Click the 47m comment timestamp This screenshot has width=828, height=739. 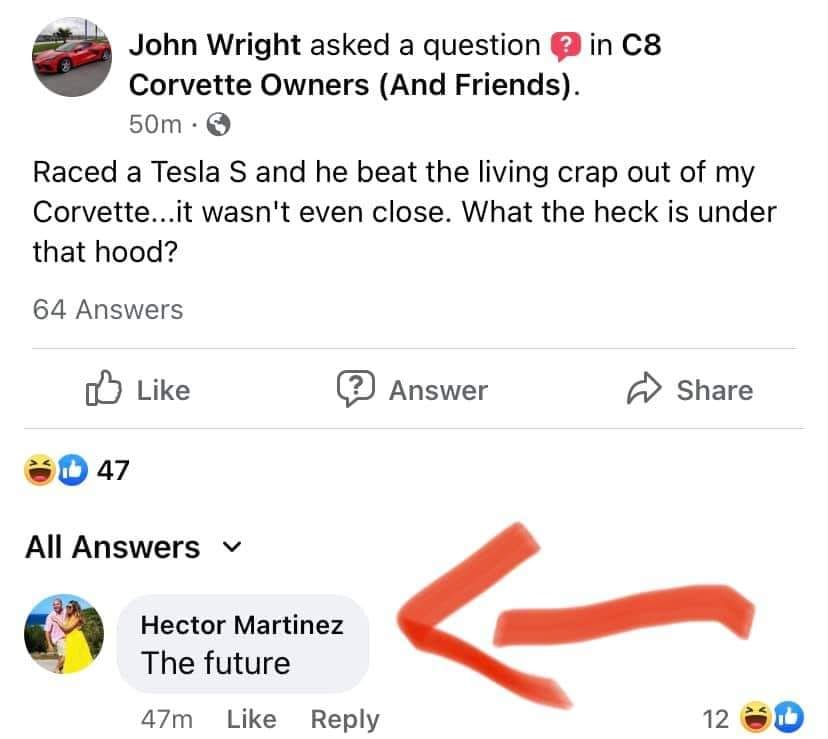[168, 719]
